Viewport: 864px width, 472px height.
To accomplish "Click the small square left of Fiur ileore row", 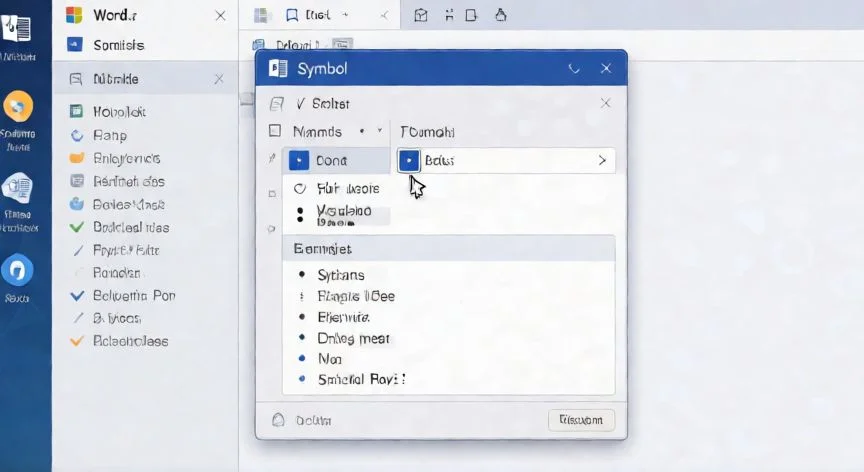I will tap(272, 194).
